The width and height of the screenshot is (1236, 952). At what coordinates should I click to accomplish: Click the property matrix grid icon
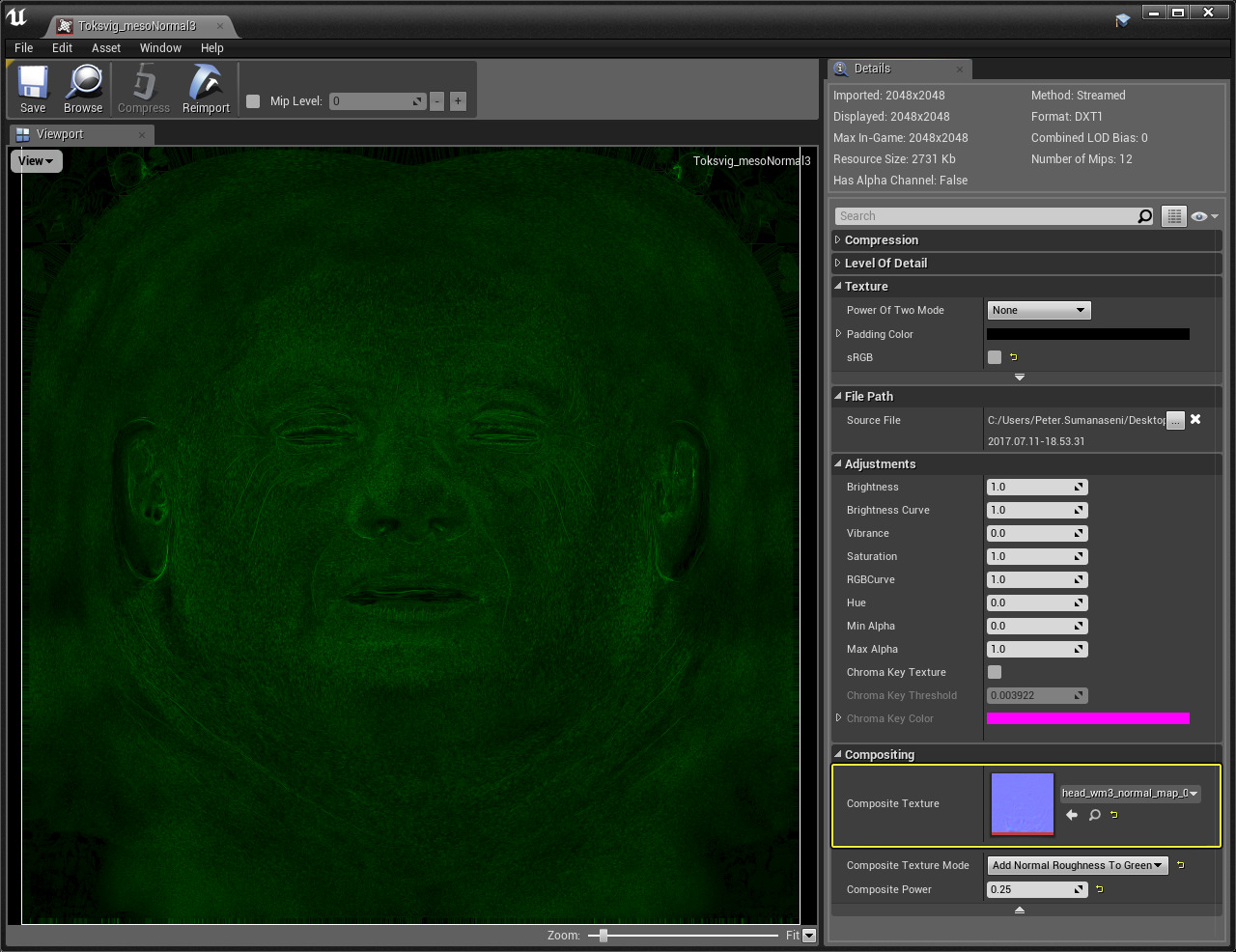1173,216
